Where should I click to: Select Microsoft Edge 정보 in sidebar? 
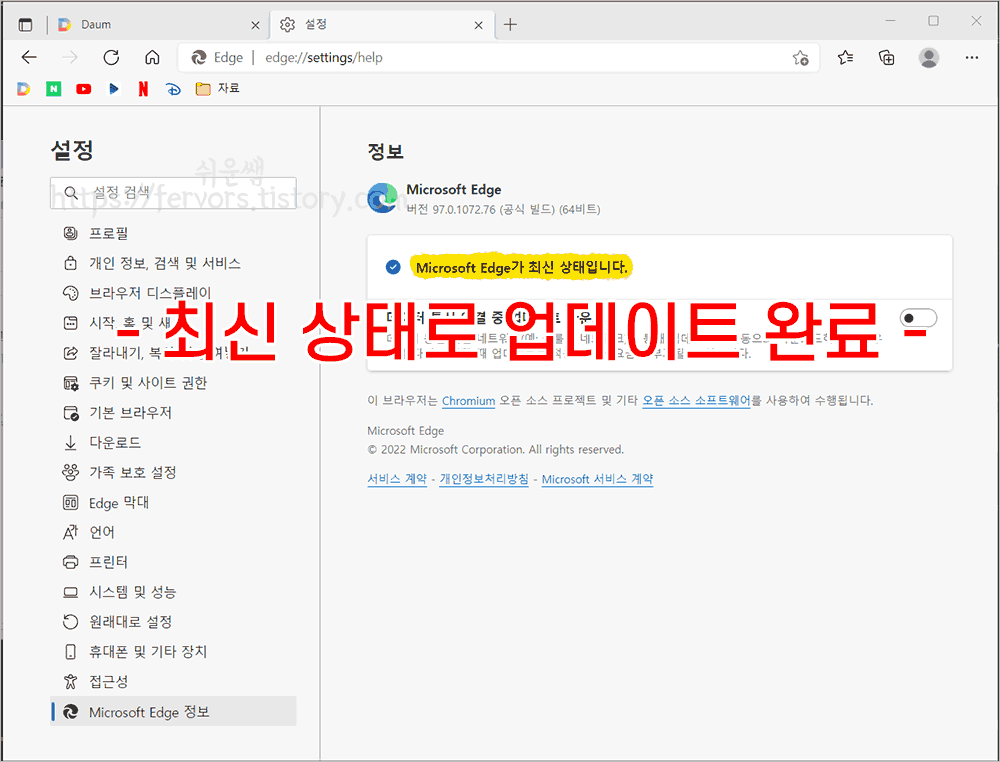pyautogui.click(x=173, y=712)
